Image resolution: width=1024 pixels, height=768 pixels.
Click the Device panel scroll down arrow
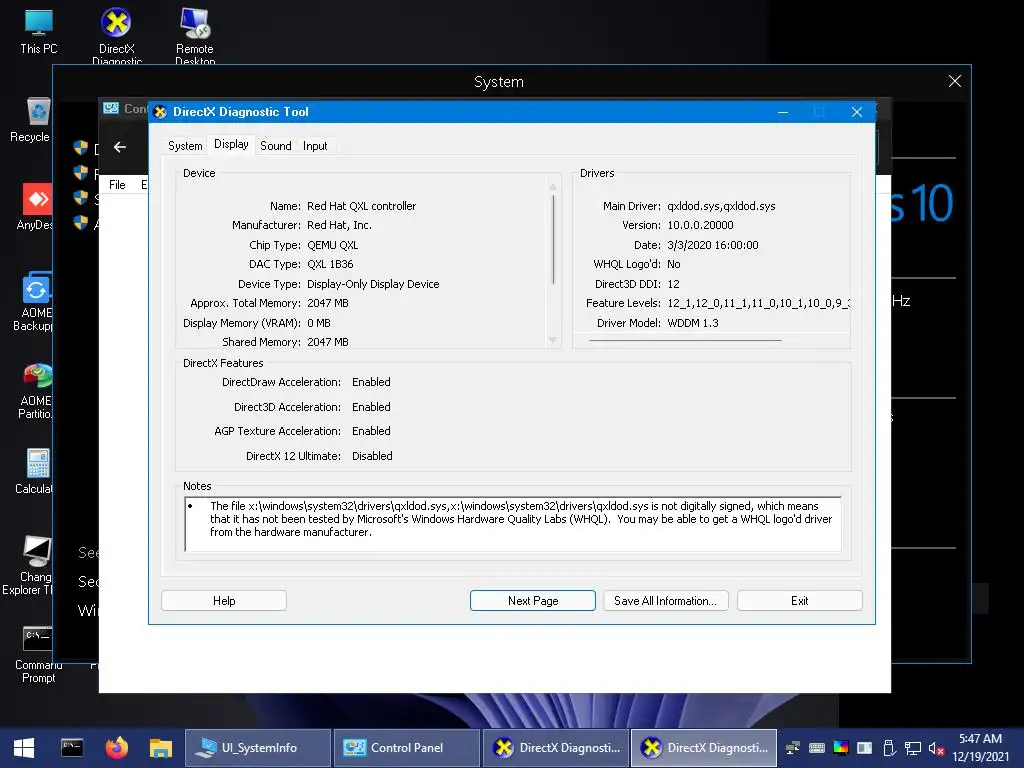[553, 340]
